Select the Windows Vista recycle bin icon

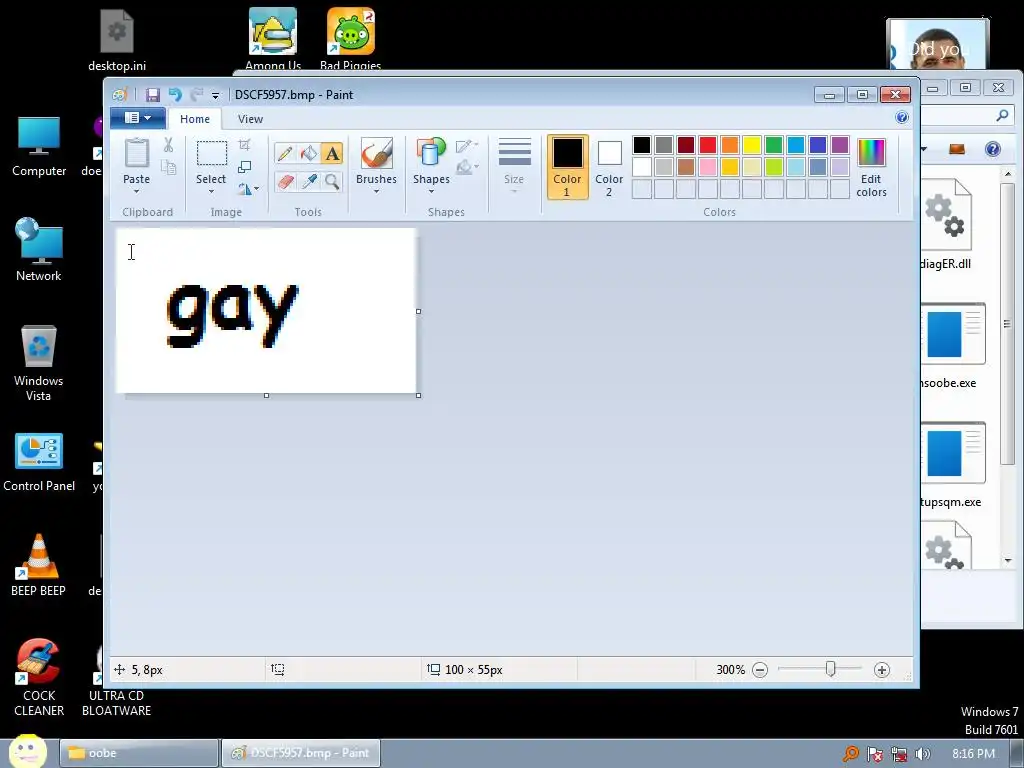(x=39, y=363)
